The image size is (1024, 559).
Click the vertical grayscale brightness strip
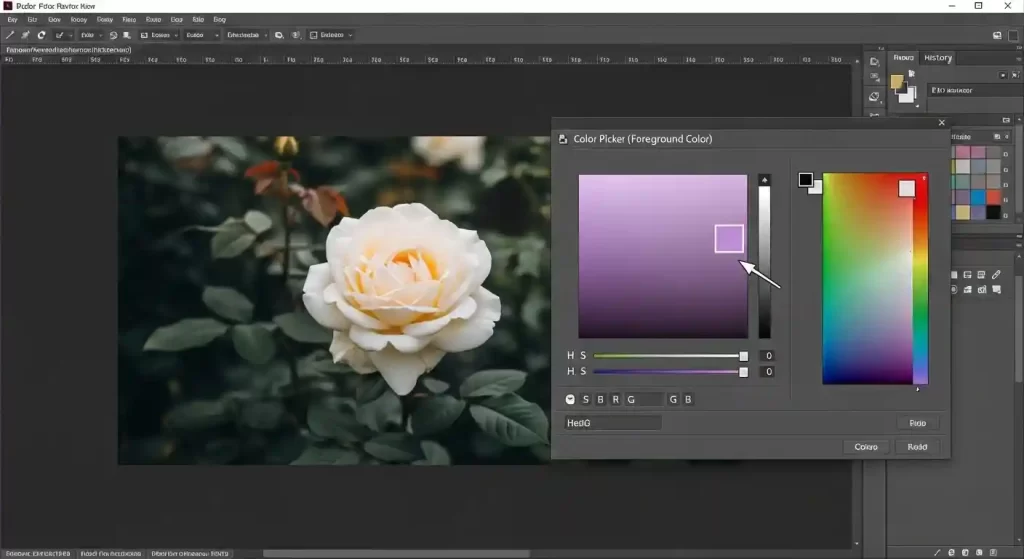(764, 262)
